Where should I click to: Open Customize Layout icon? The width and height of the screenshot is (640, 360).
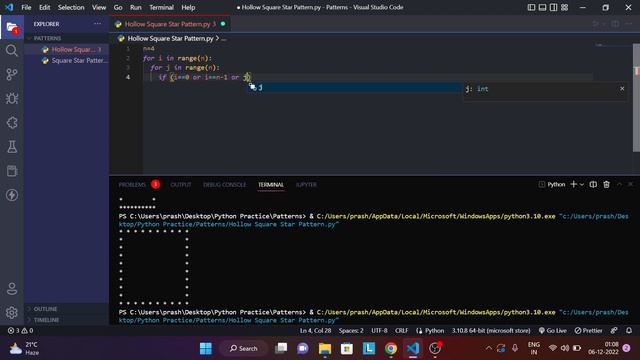tap(564, 7)
